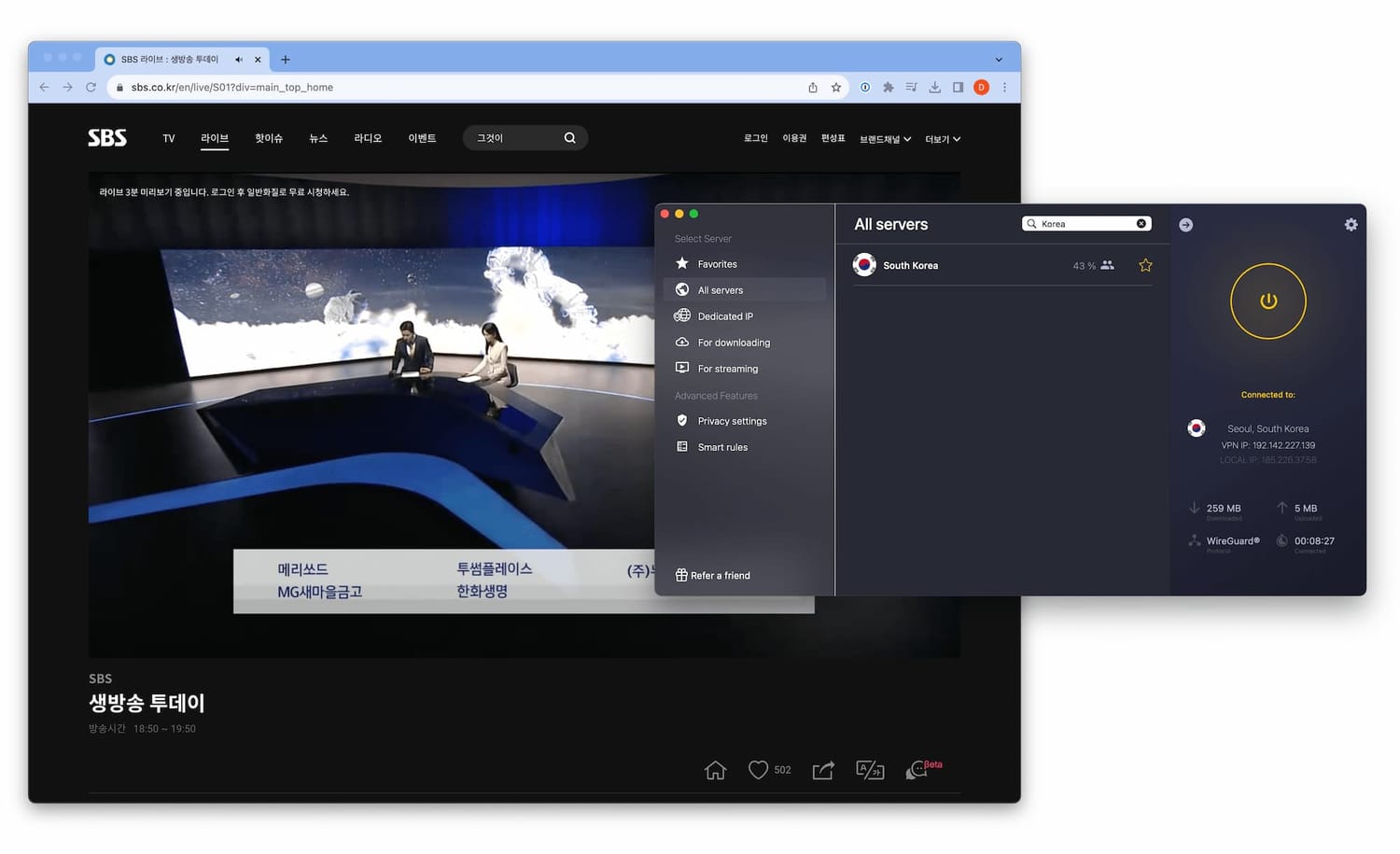Click the 생방송 투데이 program title
Viewport: 1400px width, 854px height.
click(x=147, y=703)
